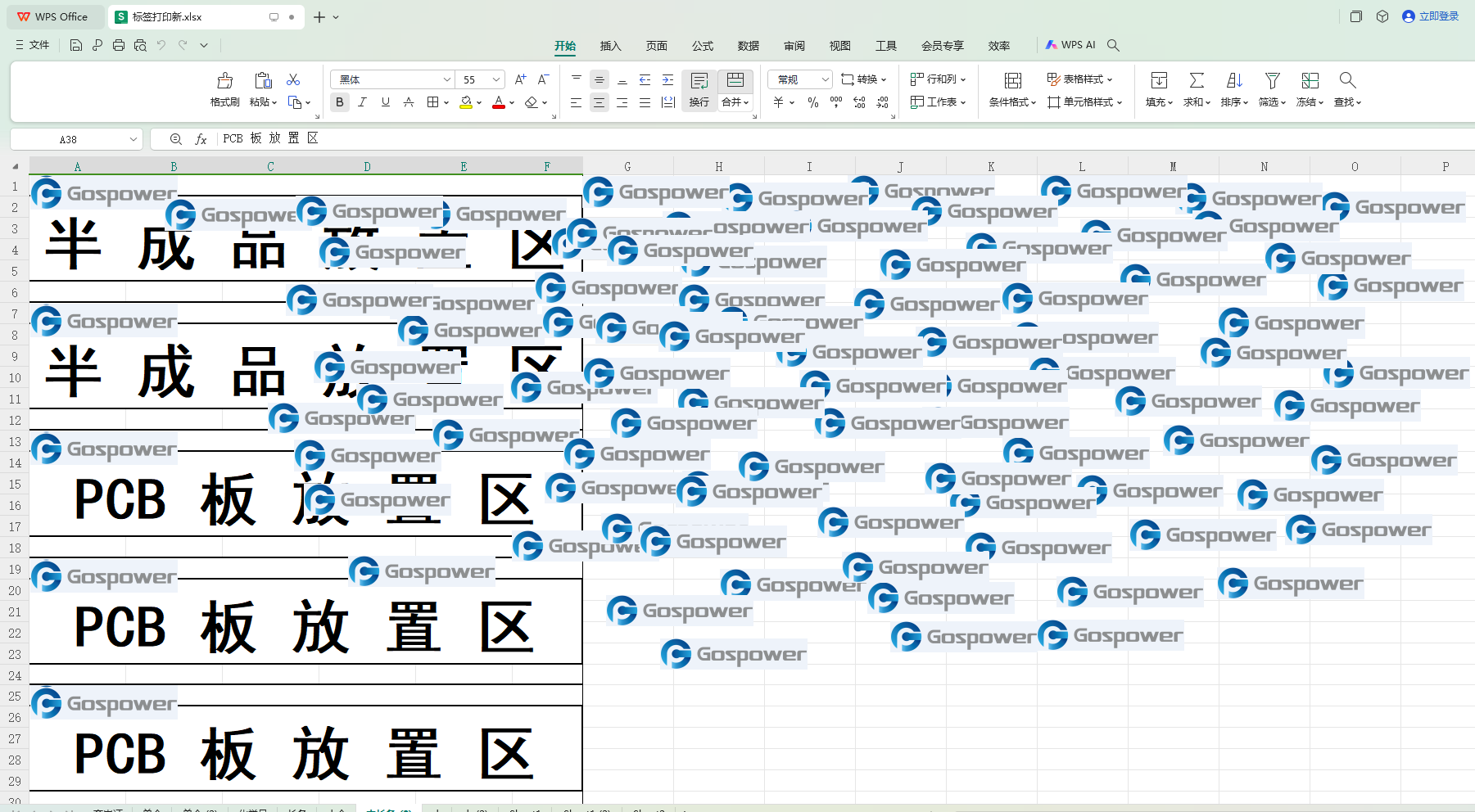This screenshot has width=1475, height=812.
Task: Open the Review (审阅) ribbon tab
Action: (x=794, y=46)
